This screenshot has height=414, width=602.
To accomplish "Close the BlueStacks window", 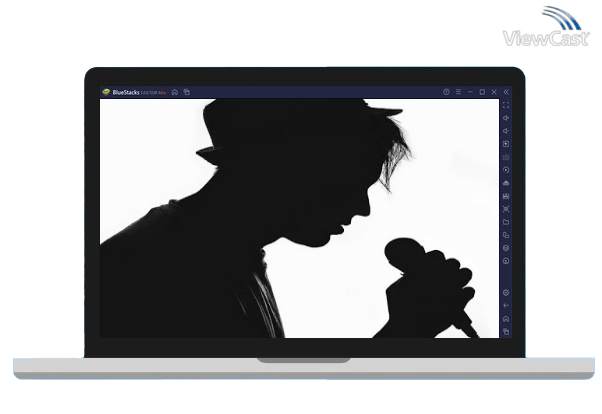I will pyautogui.click(x=494, y=92).
